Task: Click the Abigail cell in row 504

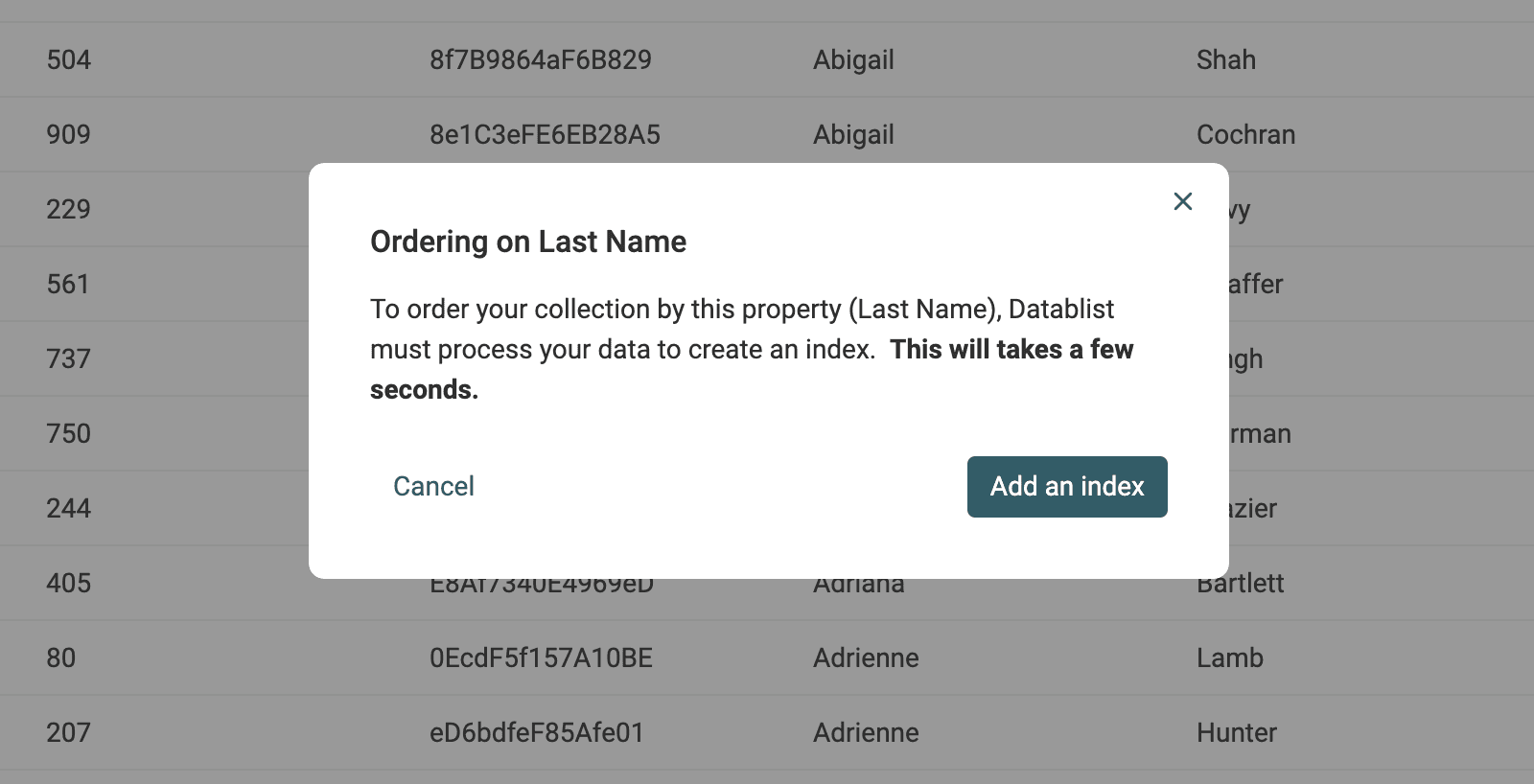Action: 853,60
